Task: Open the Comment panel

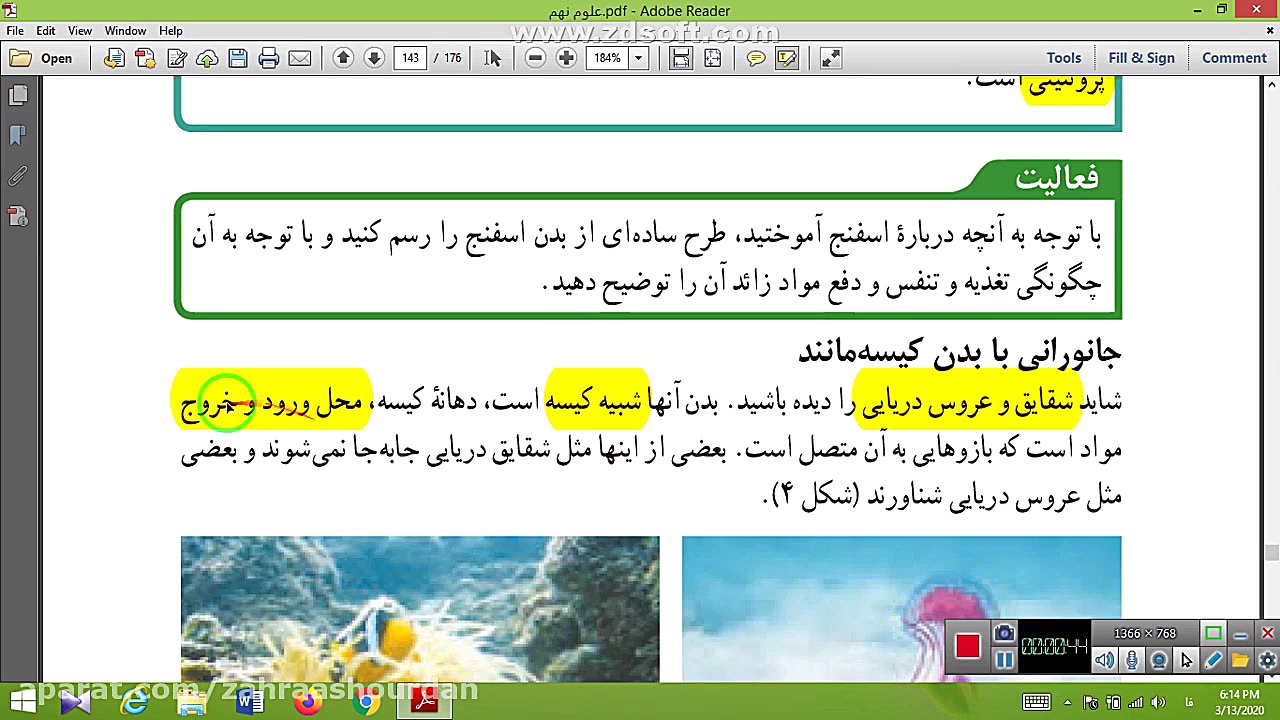Action: point(1233,57)
